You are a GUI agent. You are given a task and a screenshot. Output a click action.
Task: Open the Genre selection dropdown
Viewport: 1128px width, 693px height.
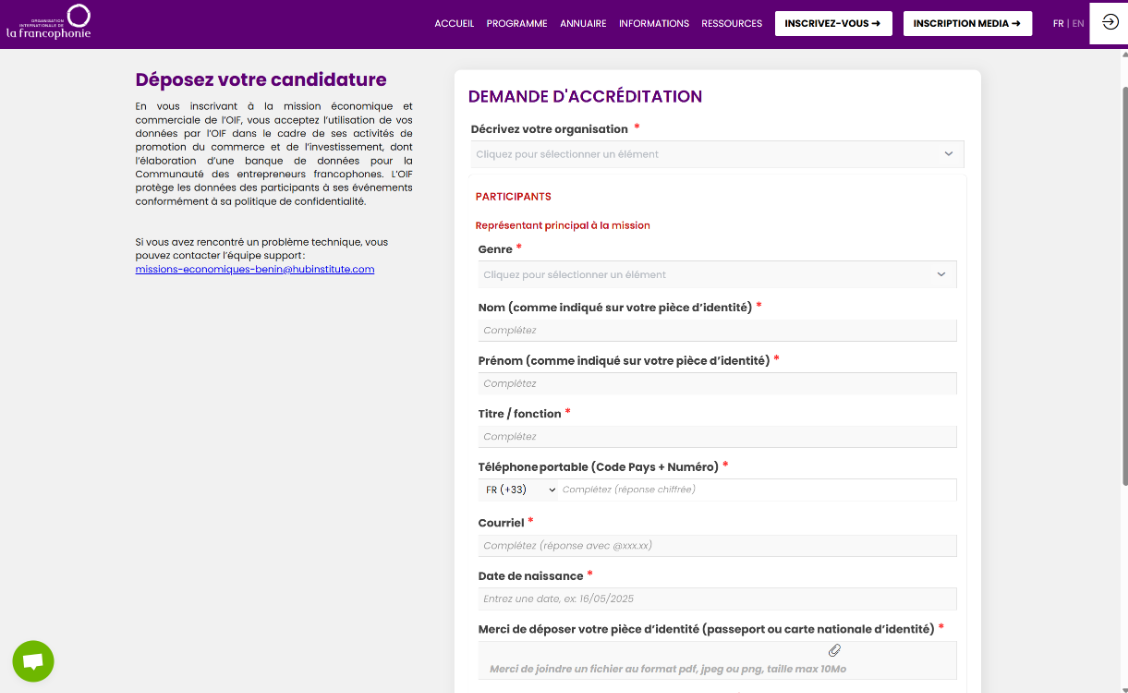pos(717,274)
